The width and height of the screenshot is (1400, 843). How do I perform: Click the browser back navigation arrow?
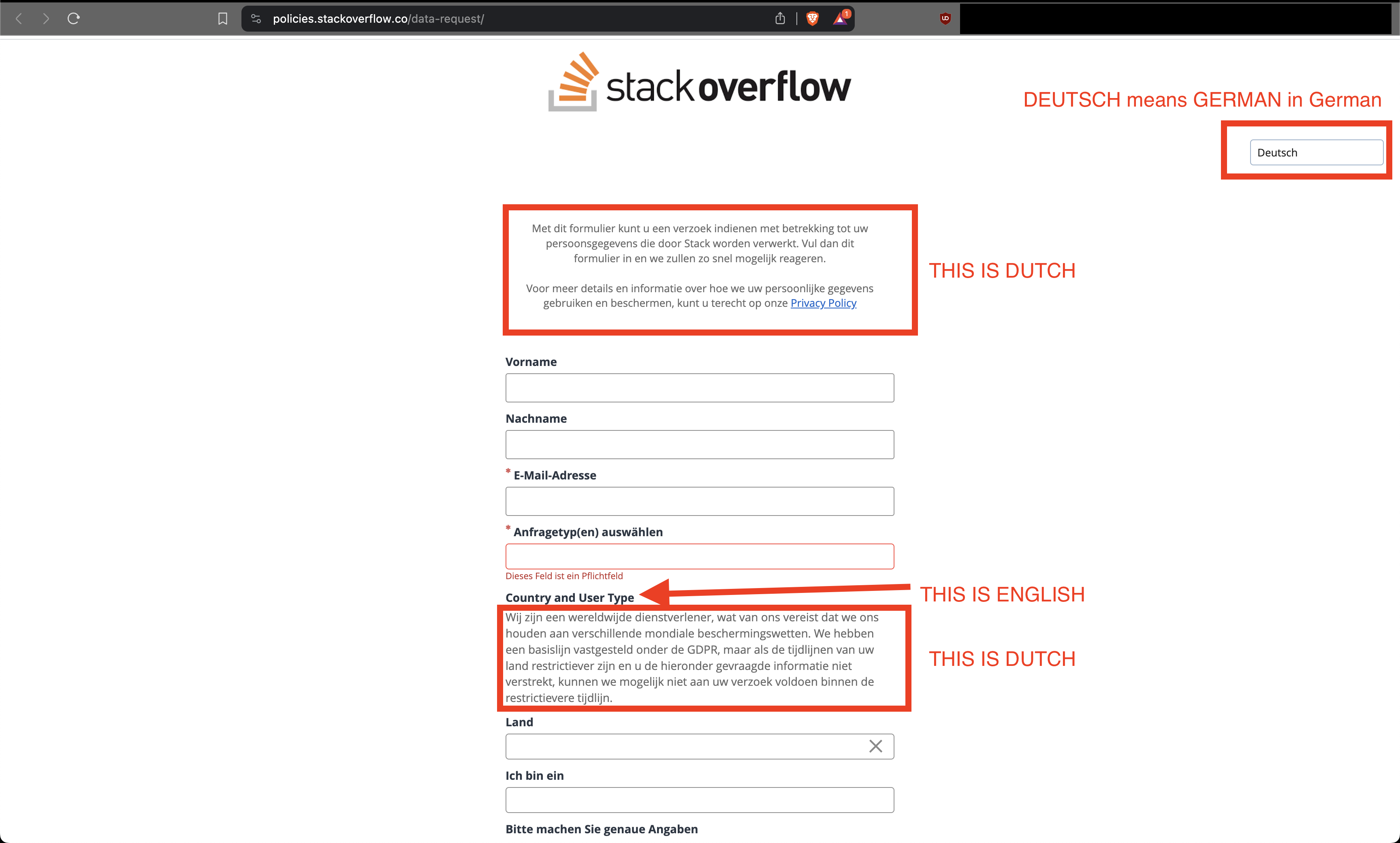20,17
